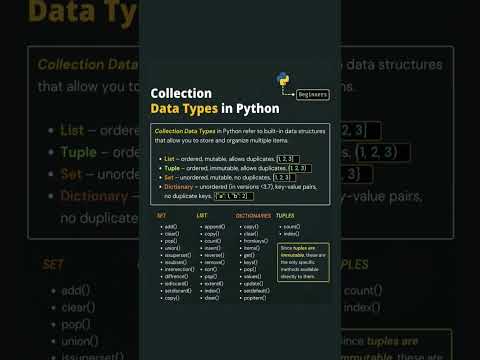Click union() in the center SET column
The width and height of the screenshot is (480, 360).
click(x=172, y=248)
